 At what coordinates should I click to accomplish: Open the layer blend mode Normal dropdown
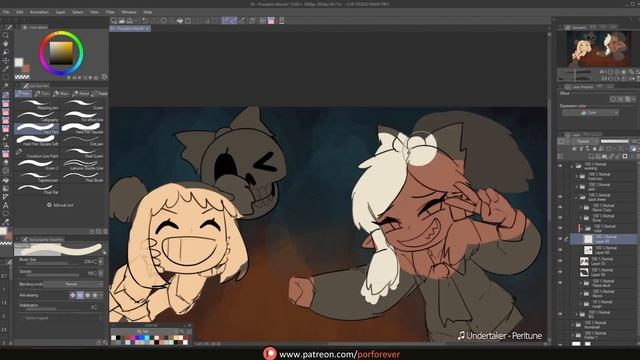(x=586, y=141)
